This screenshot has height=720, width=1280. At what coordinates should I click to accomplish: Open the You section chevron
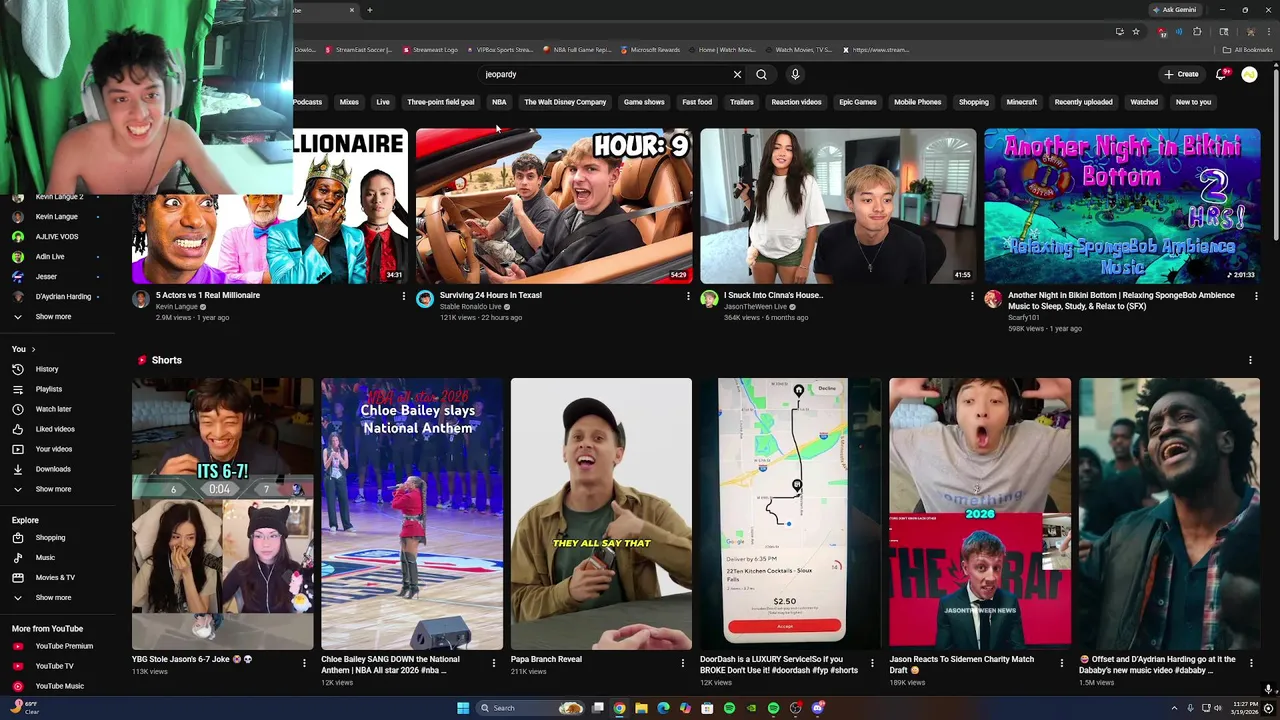point(33,349)
